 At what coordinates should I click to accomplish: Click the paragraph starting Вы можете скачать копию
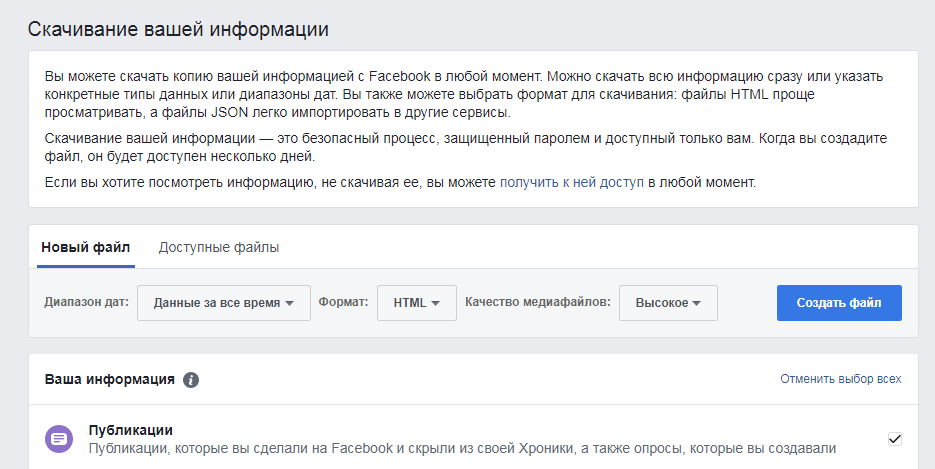[464, 94]
